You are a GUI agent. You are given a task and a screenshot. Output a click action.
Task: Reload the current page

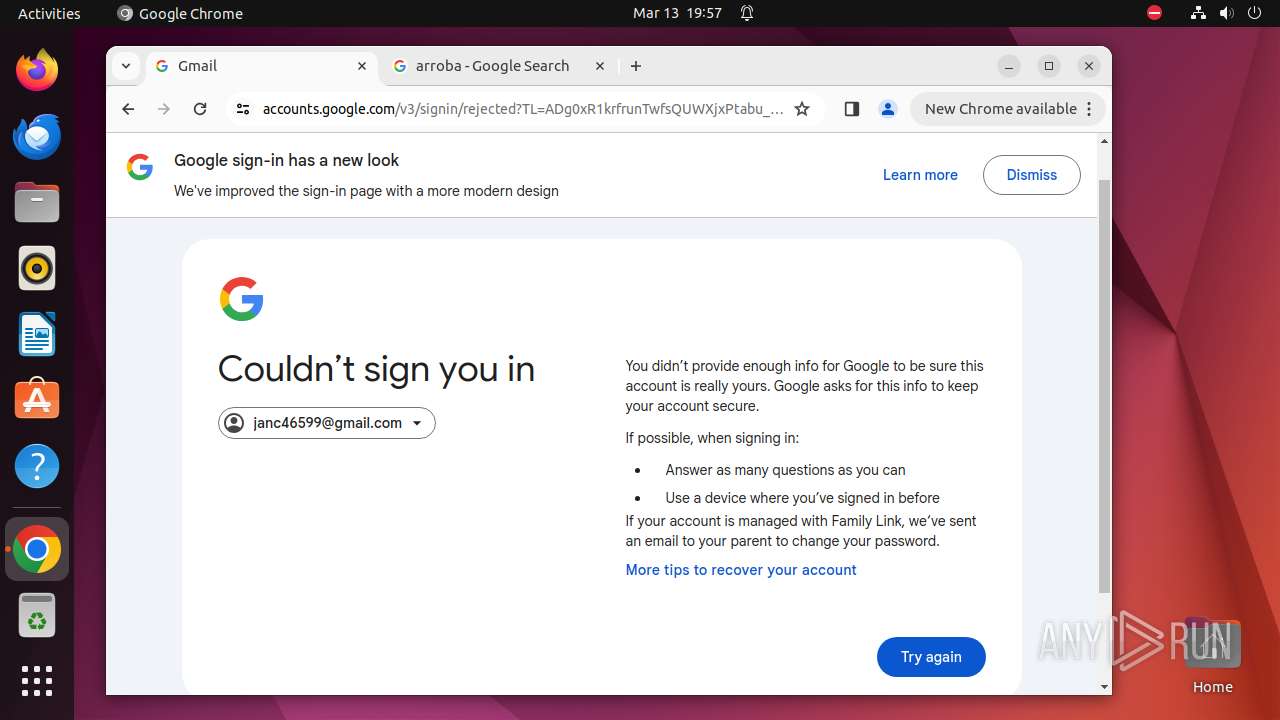(200, 109)
